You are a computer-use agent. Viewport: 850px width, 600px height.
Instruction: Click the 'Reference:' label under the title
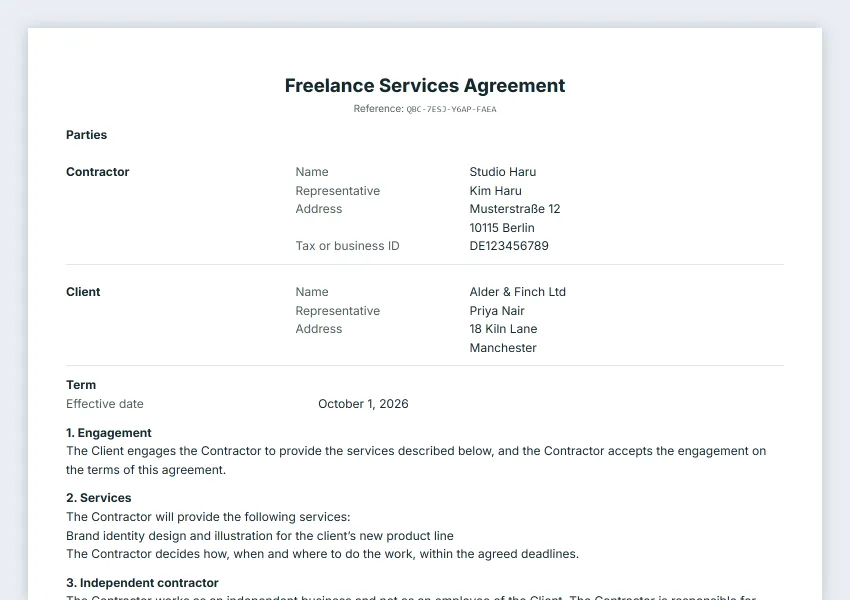tap(378, 108)
